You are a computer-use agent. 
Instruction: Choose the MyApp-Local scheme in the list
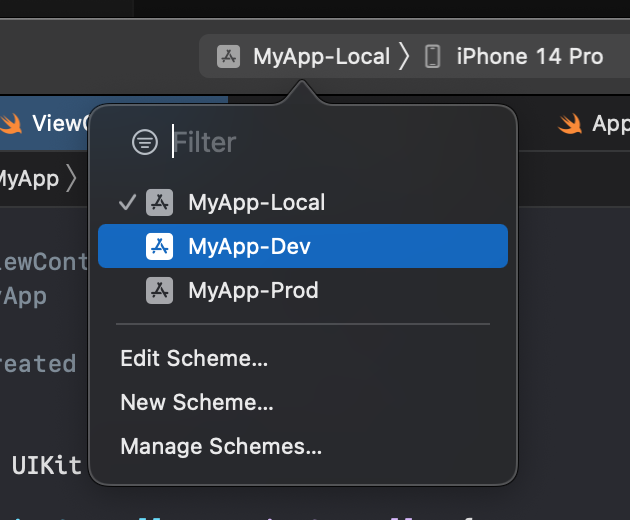[x=256, y=203]
